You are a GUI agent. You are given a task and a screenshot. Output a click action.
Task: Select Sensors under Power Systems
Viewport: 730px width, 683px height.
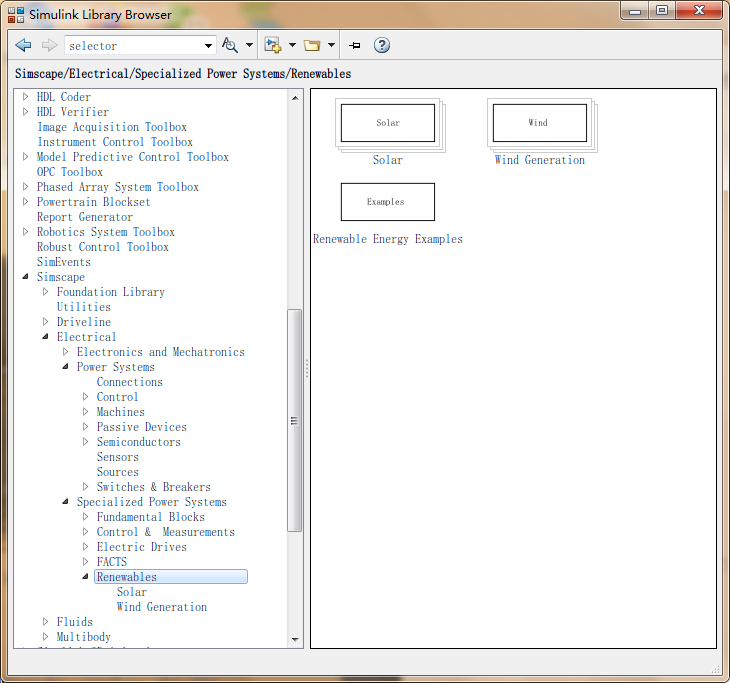tap(118, 457)
